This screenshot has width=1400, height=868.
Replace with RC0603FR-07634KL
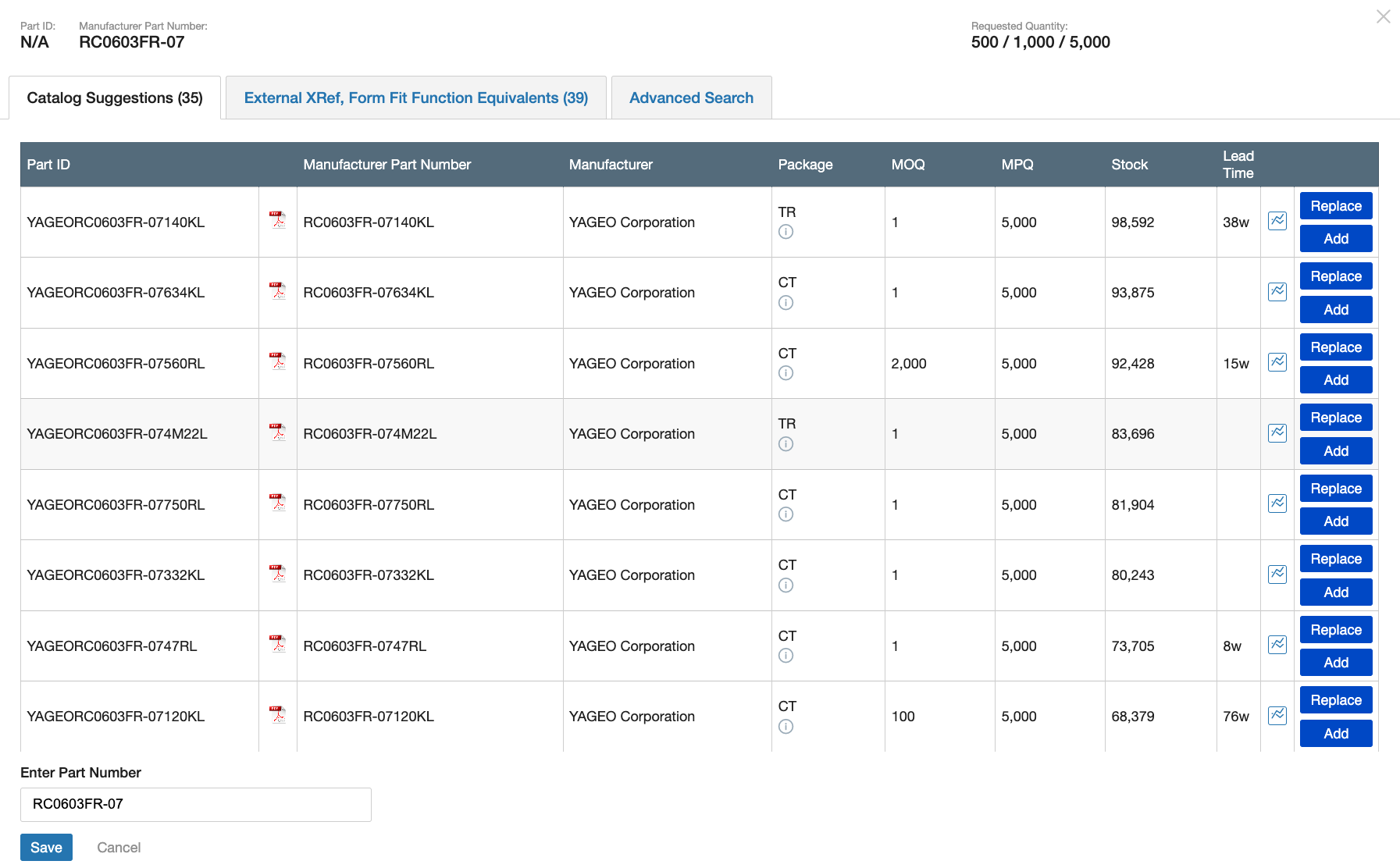tap(1336, 276)
